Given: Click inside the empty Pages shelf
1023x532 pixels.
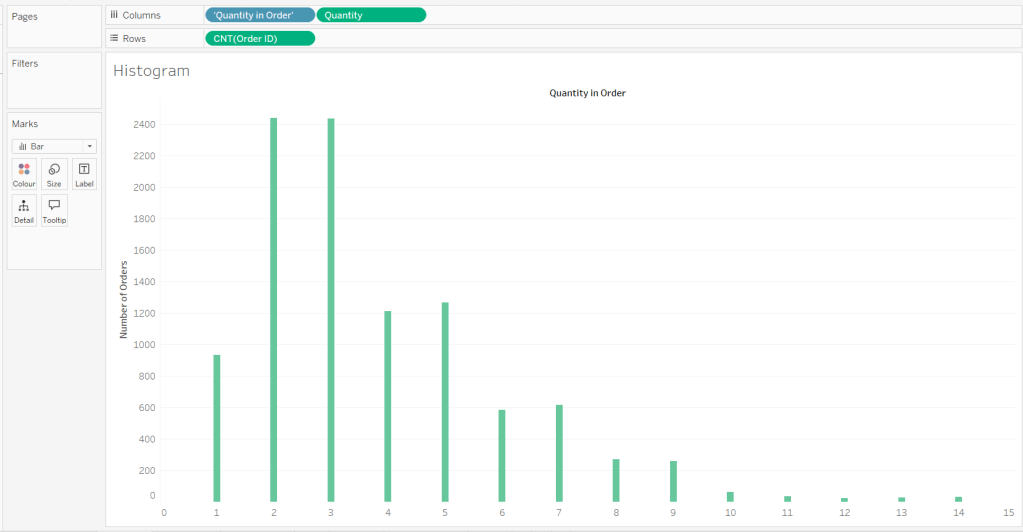Looking at the screenshot, I should coord(54,32).
